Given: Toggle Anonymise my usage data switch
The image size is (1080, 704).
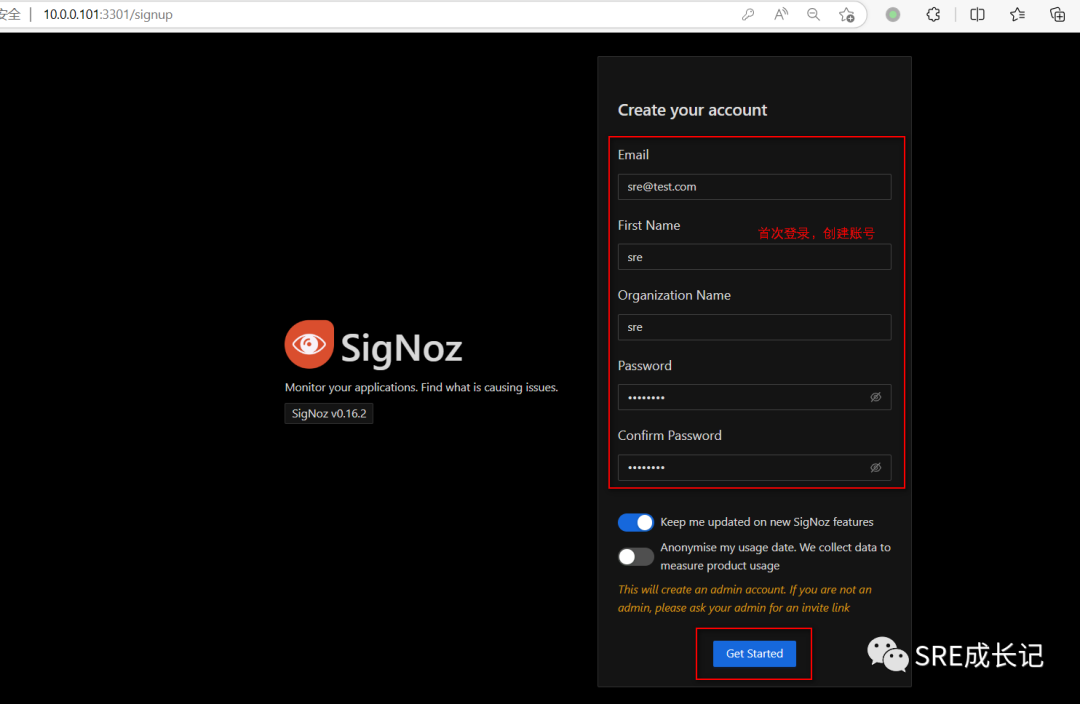Looking at the screenshot, I should coord(635,557).
